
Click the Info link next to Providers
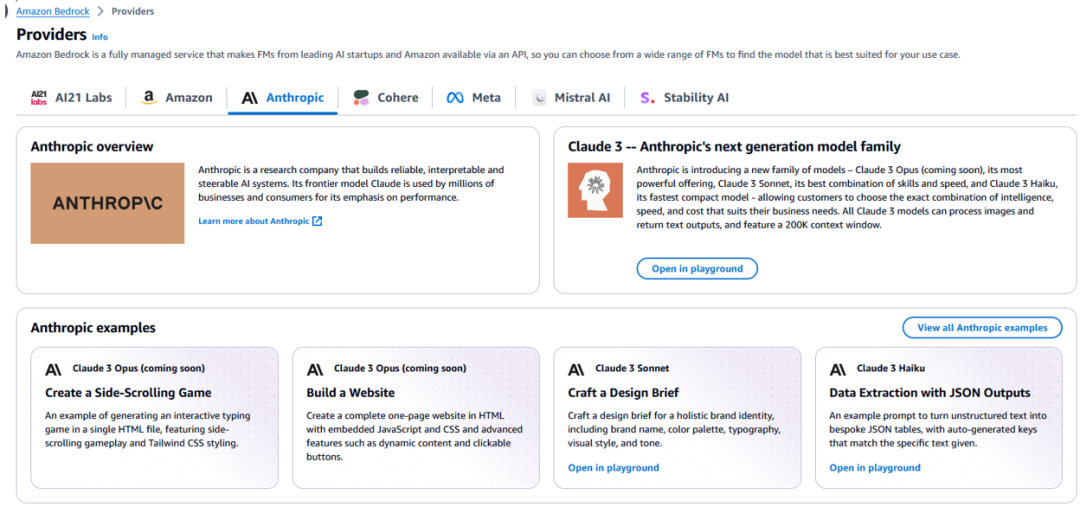point(100,37)
